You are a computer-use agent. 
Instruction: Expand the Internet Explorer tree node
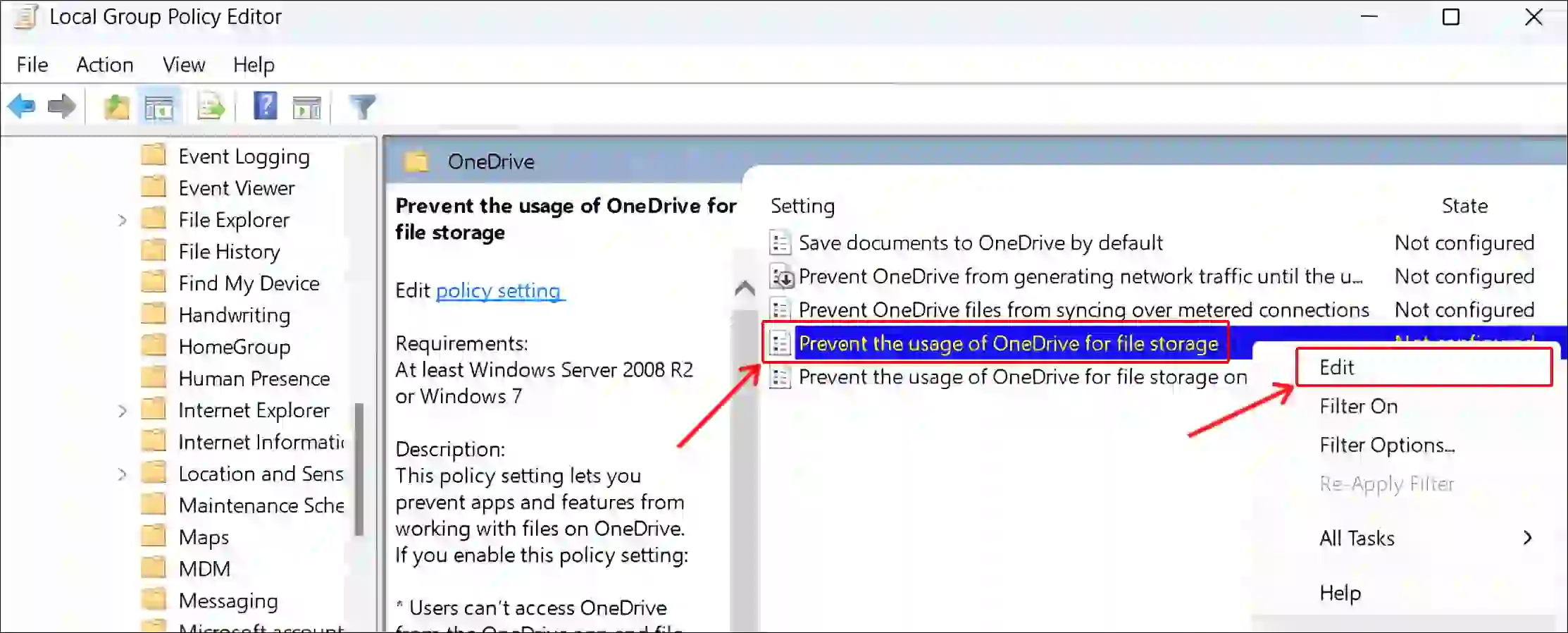click(x=122, y=410)
